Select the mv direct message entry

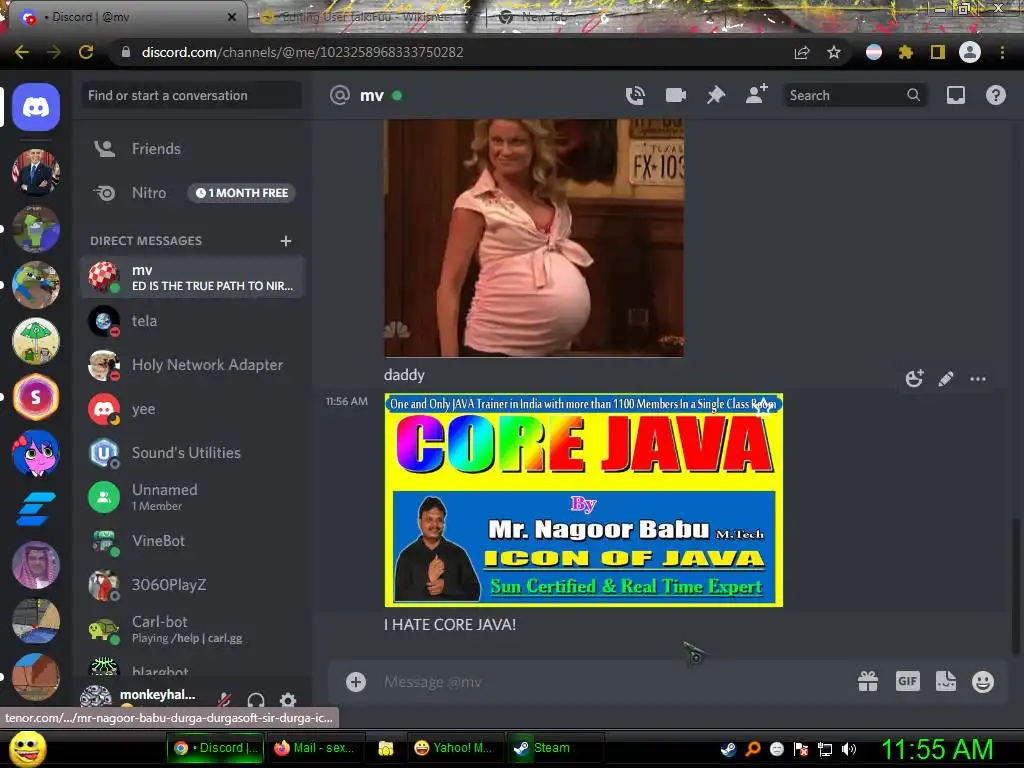point(192,278)
